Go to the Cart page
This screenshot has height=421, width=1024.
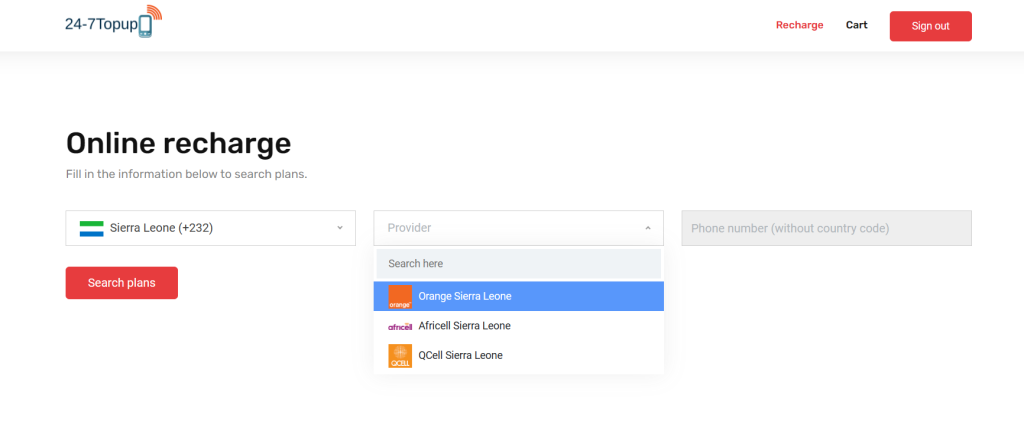click(x=856, y=25)
